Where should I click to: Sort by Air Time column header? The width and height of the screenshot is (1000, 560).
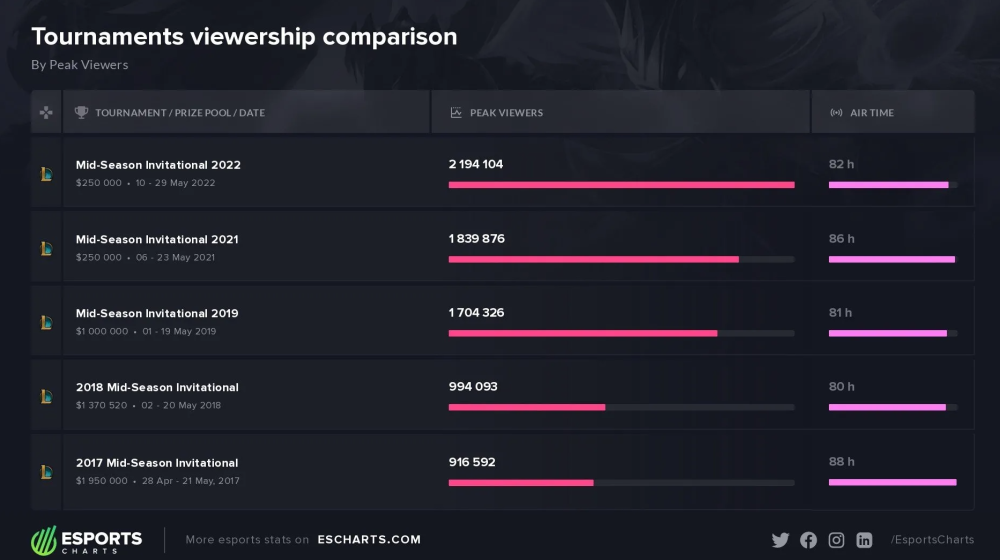tap(872, 113)
